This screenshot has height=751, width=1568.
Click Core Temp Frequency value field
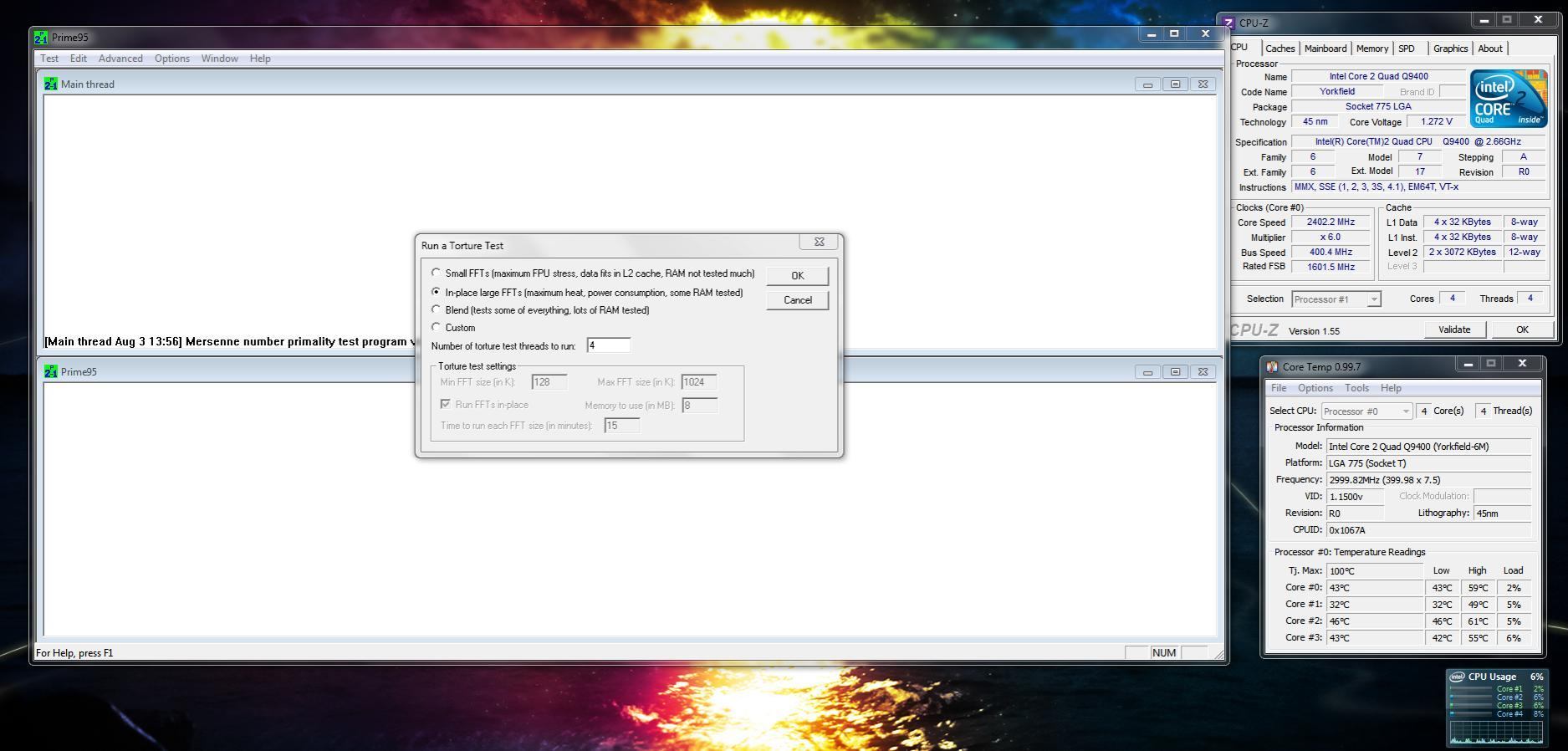1428,480
